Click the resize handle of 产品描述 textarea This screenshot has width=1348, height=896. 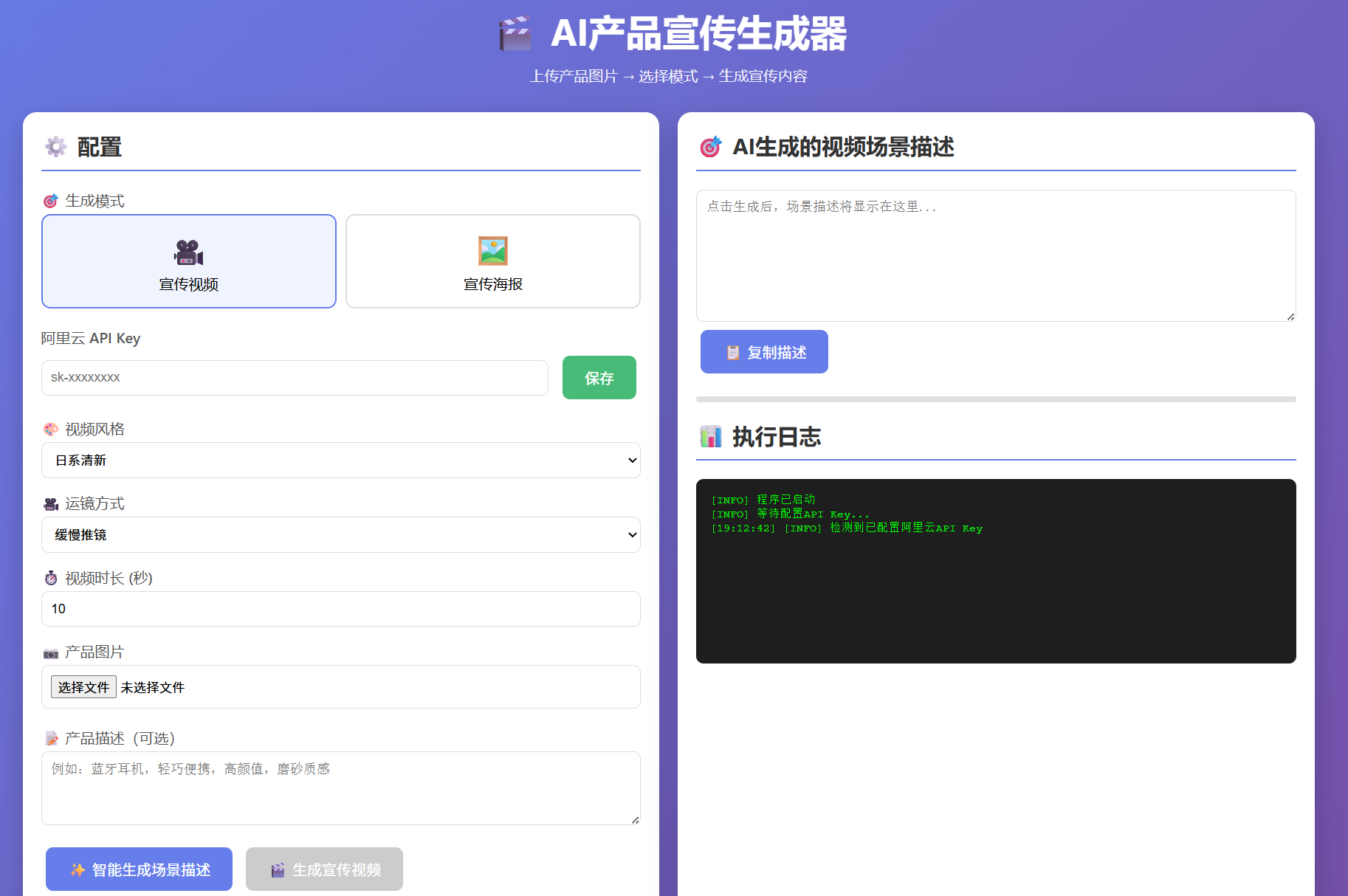pos(635,819)
